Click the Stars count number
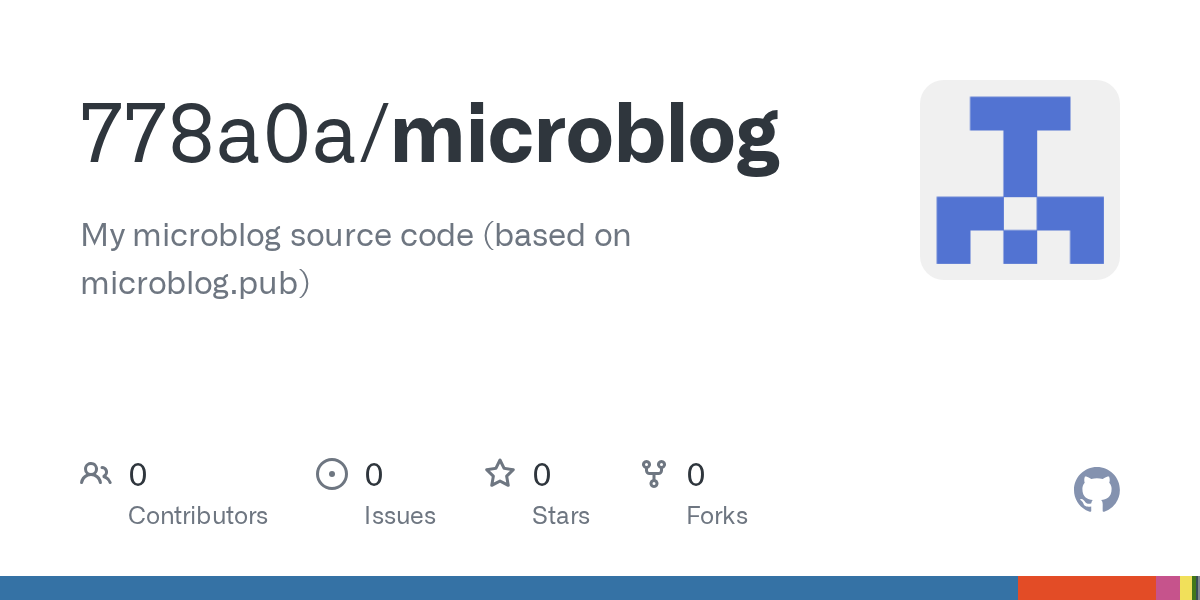Image resolution: width=1200 pixels, height=600 pixels. [542, 475]
